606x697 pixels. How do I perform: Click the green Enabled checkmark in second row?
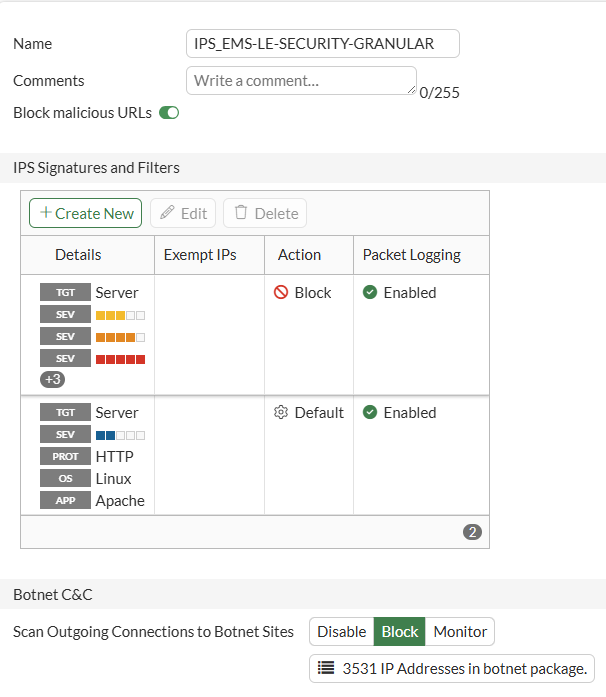click(369, 413)
